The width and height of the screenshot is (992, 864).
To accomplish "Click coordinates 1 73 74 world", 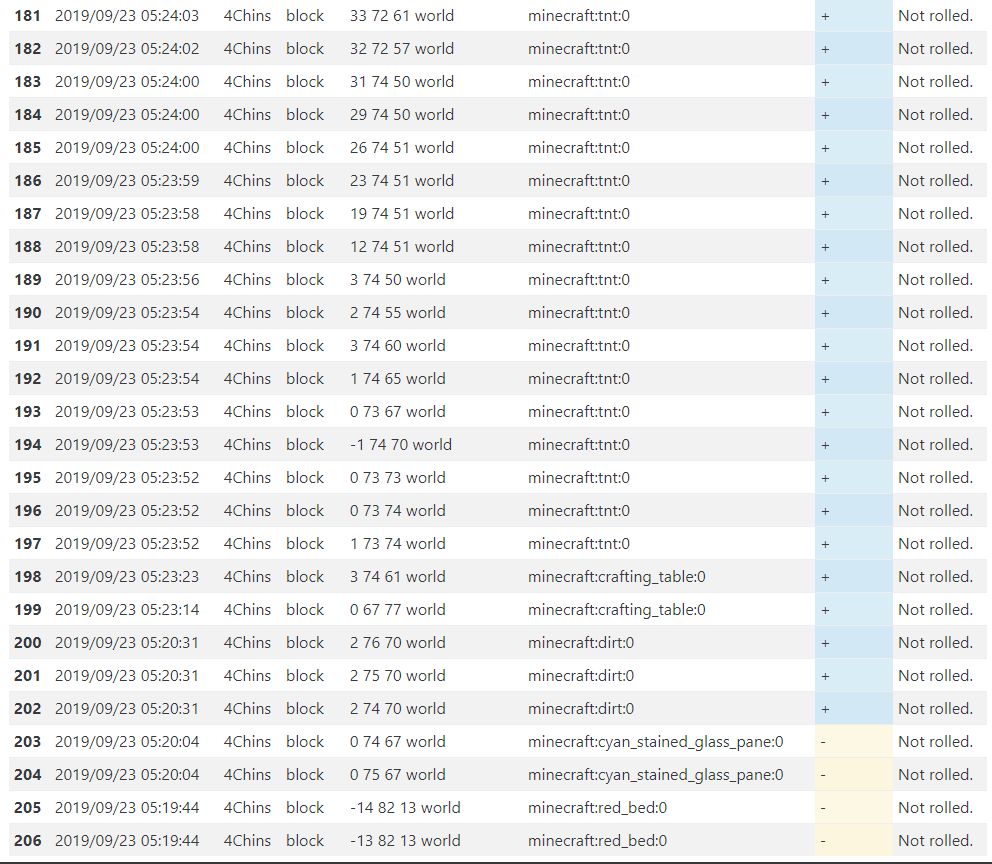I will [x=398, y=543].
